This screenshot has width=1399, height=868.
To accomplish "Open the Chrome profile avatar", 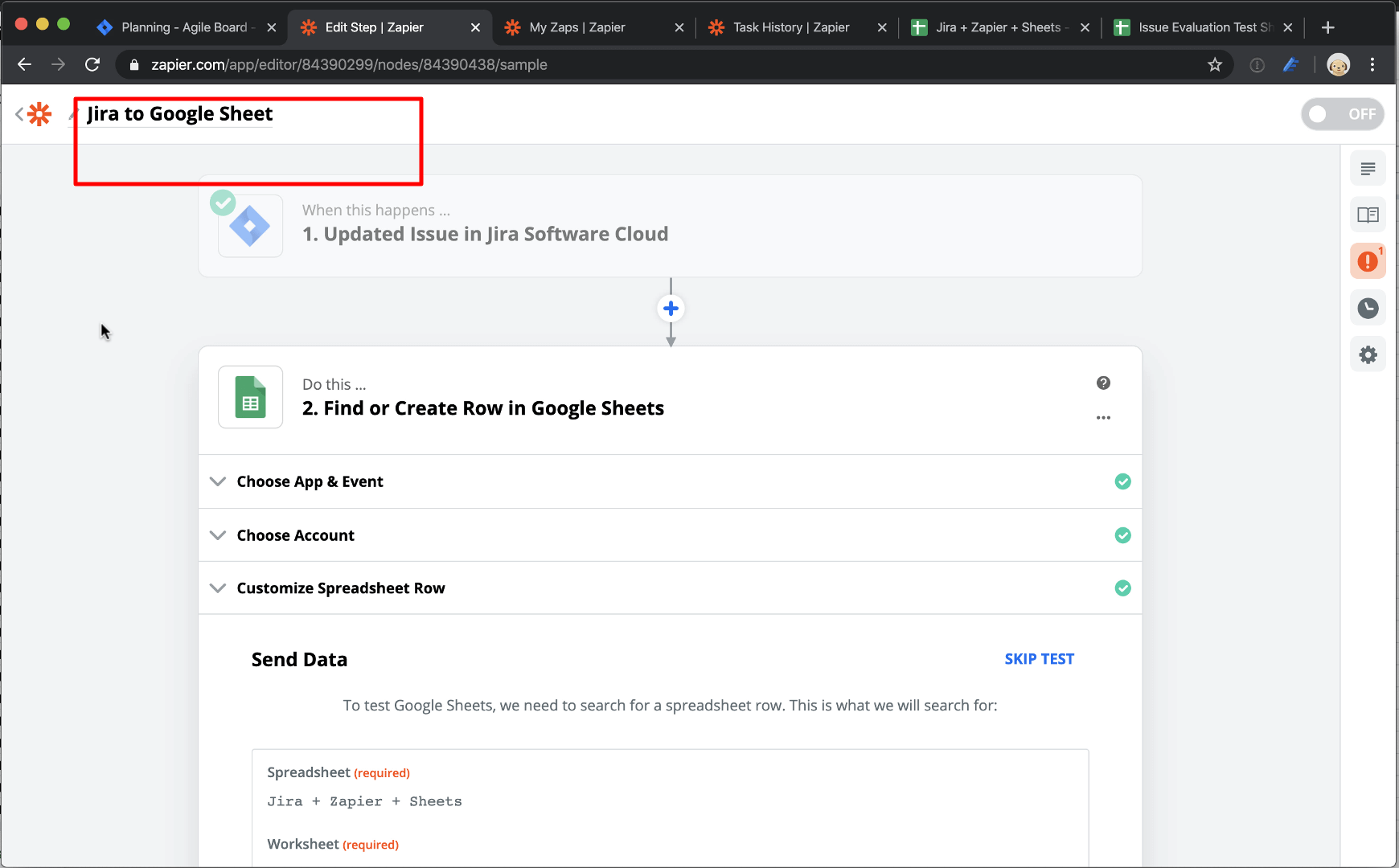I will (1339, 65).
